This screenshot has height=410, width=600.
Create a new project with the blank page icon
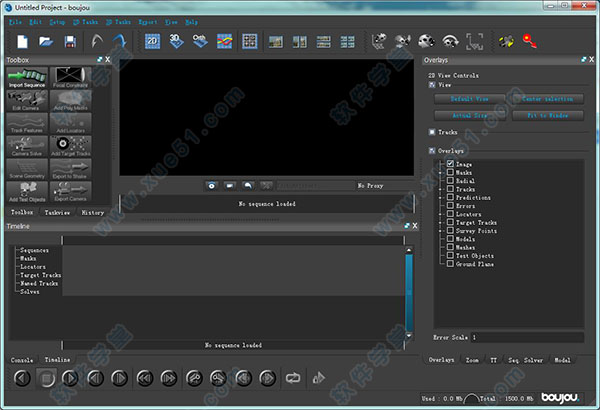23,41
